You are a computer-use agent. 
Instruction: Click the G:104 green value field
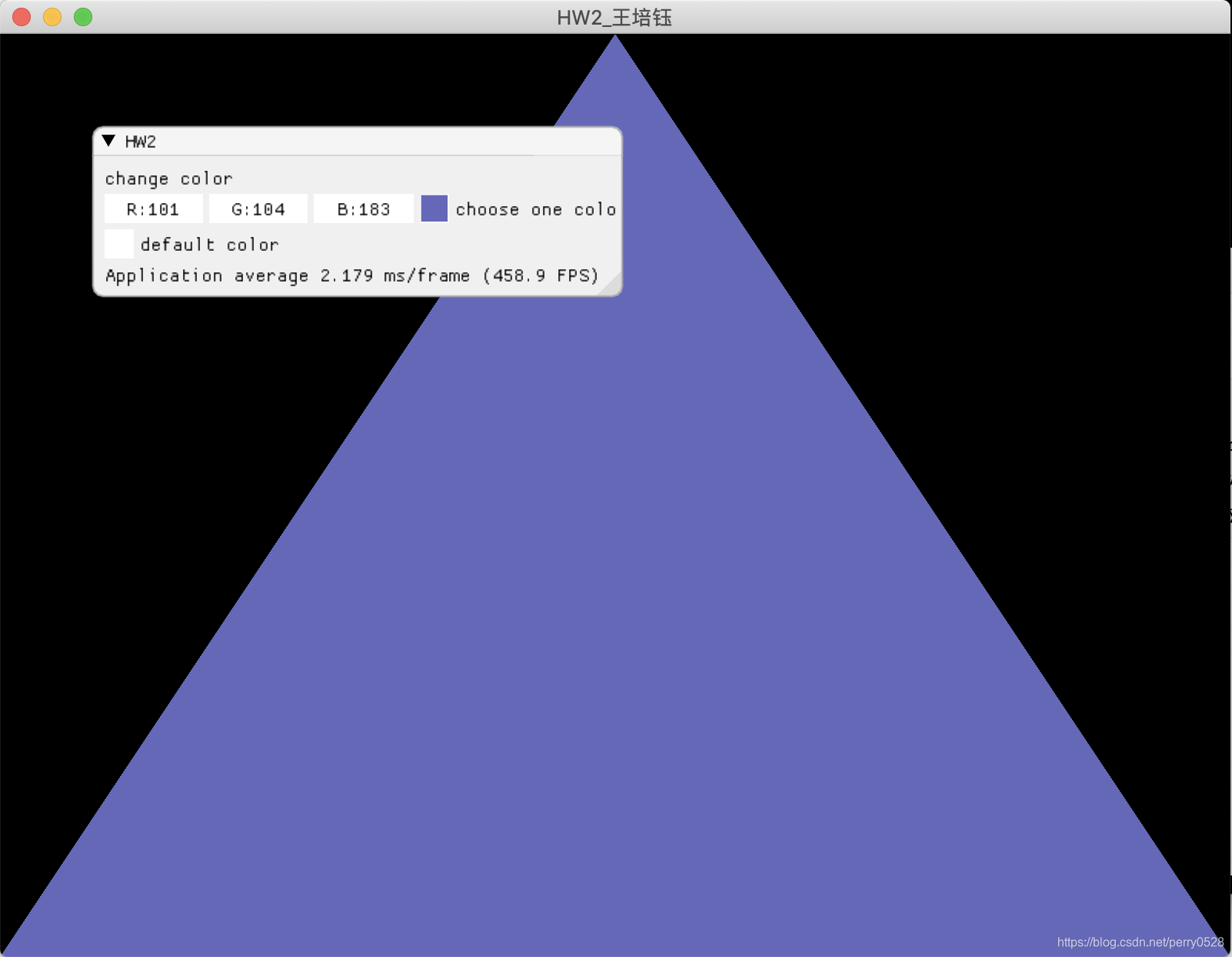click(258, 208)
